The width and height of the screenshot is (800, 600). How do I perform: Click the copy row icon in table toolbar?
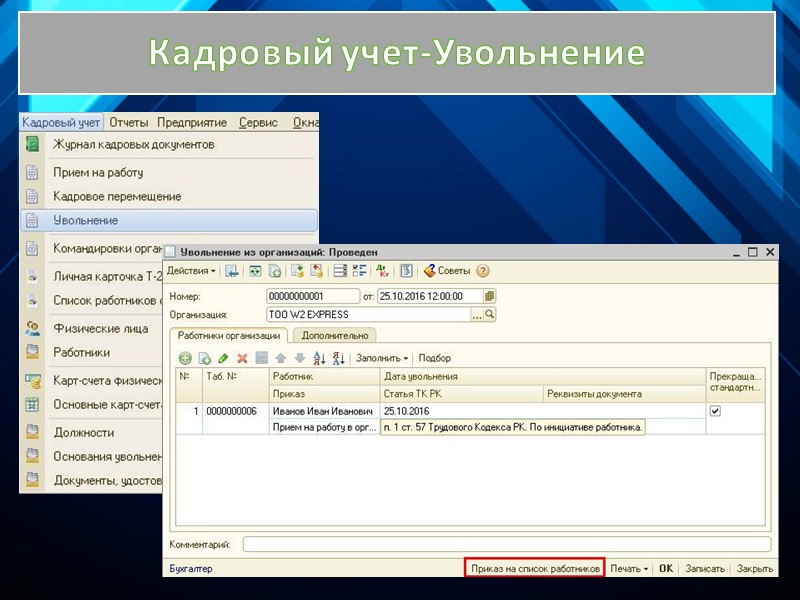(x=205, y=358)
